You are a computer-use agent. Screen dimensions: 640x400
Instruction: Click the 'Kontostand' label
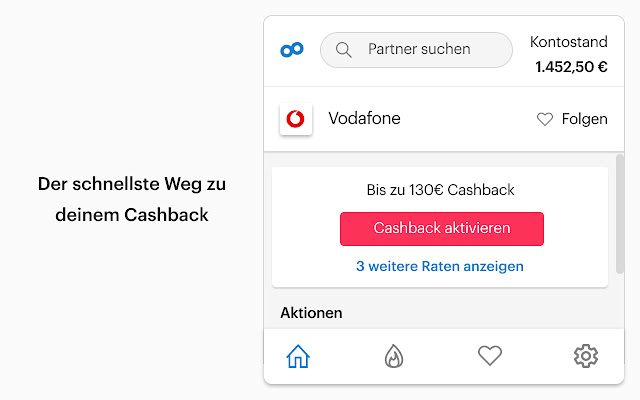568,42
